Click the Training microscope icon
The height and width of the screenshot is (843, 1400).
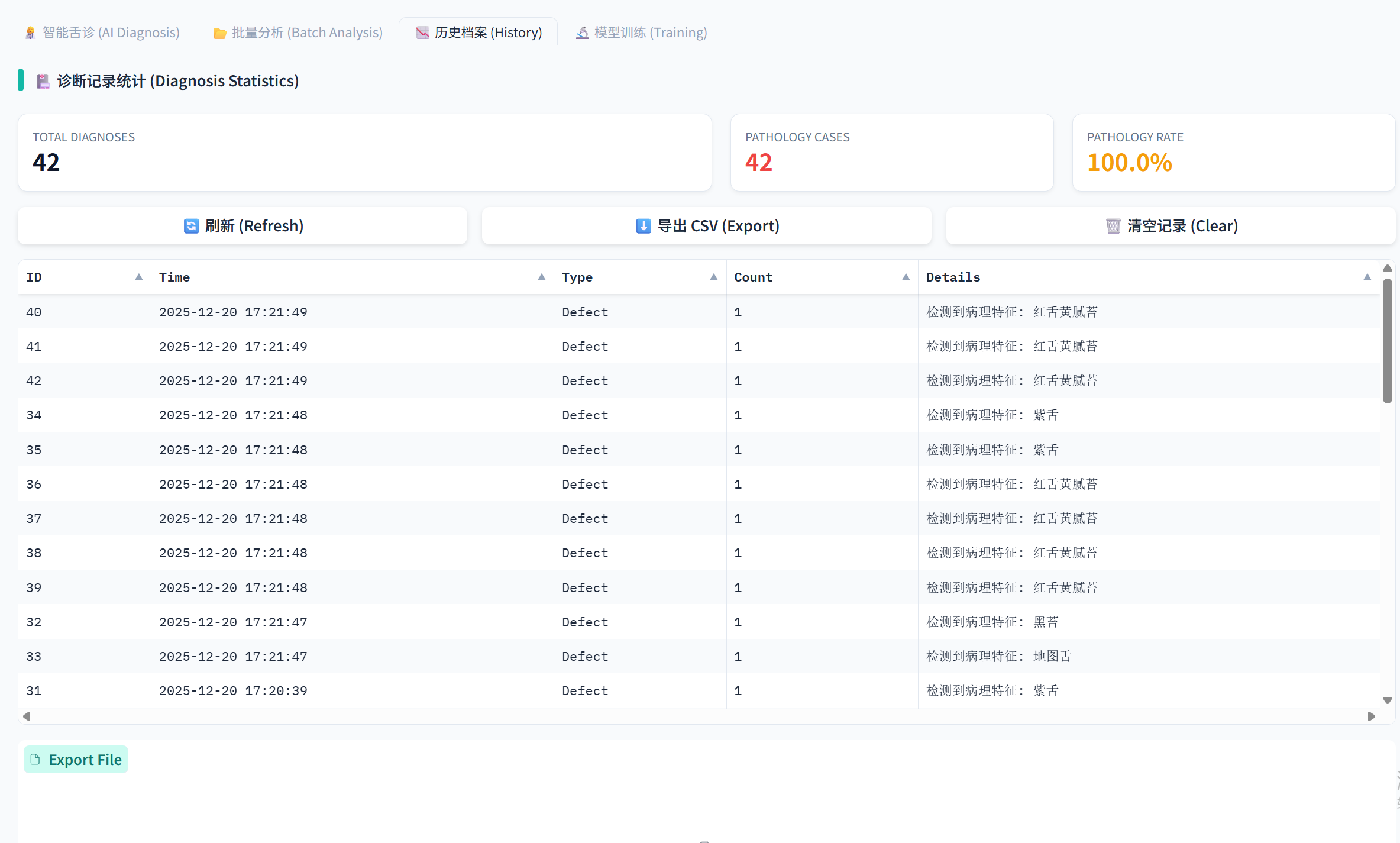click(x=582, y=33)
